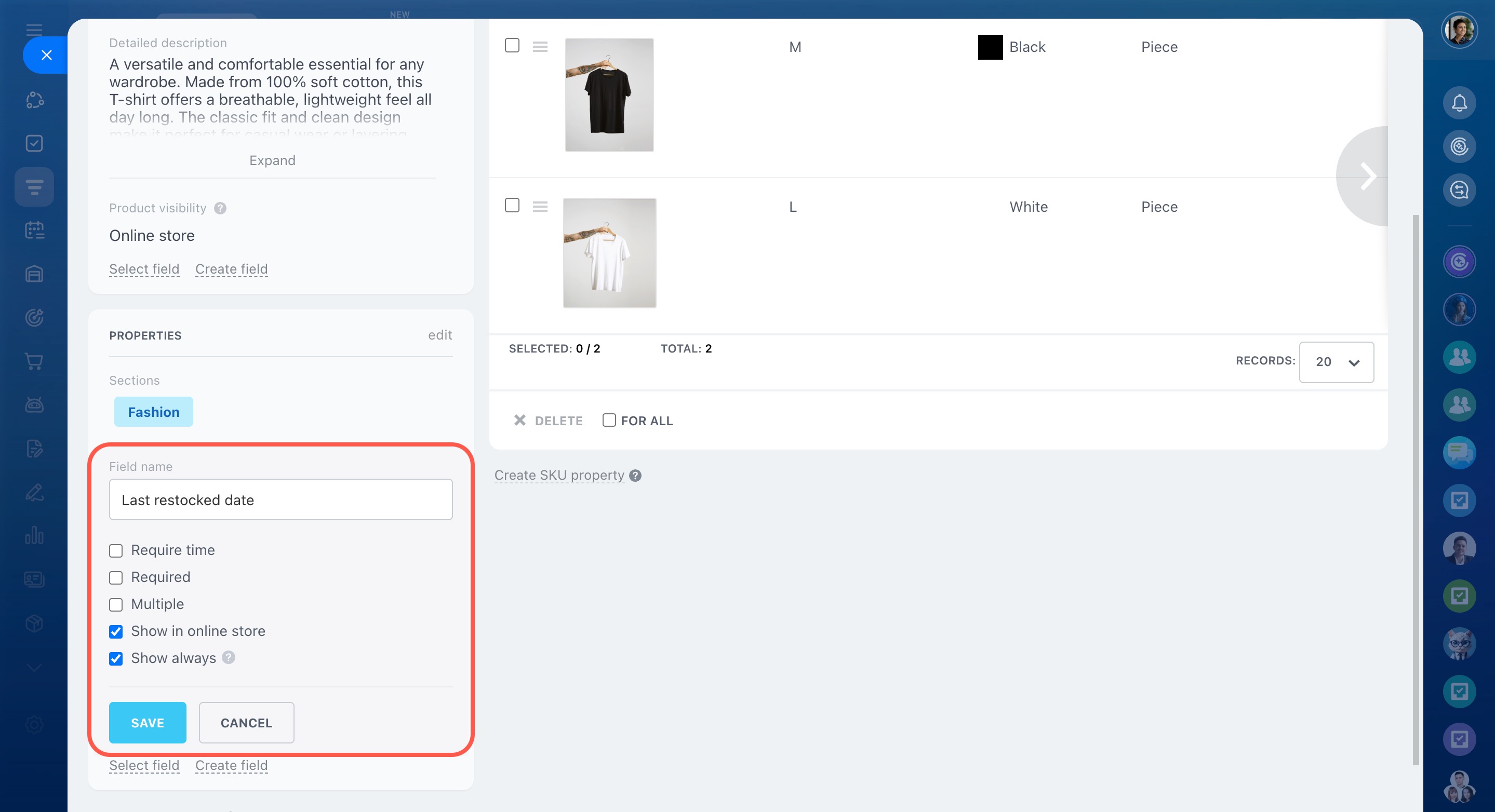Click edit in the Properties header
This screenshot has height=812, width=1495.
(440, 335)
